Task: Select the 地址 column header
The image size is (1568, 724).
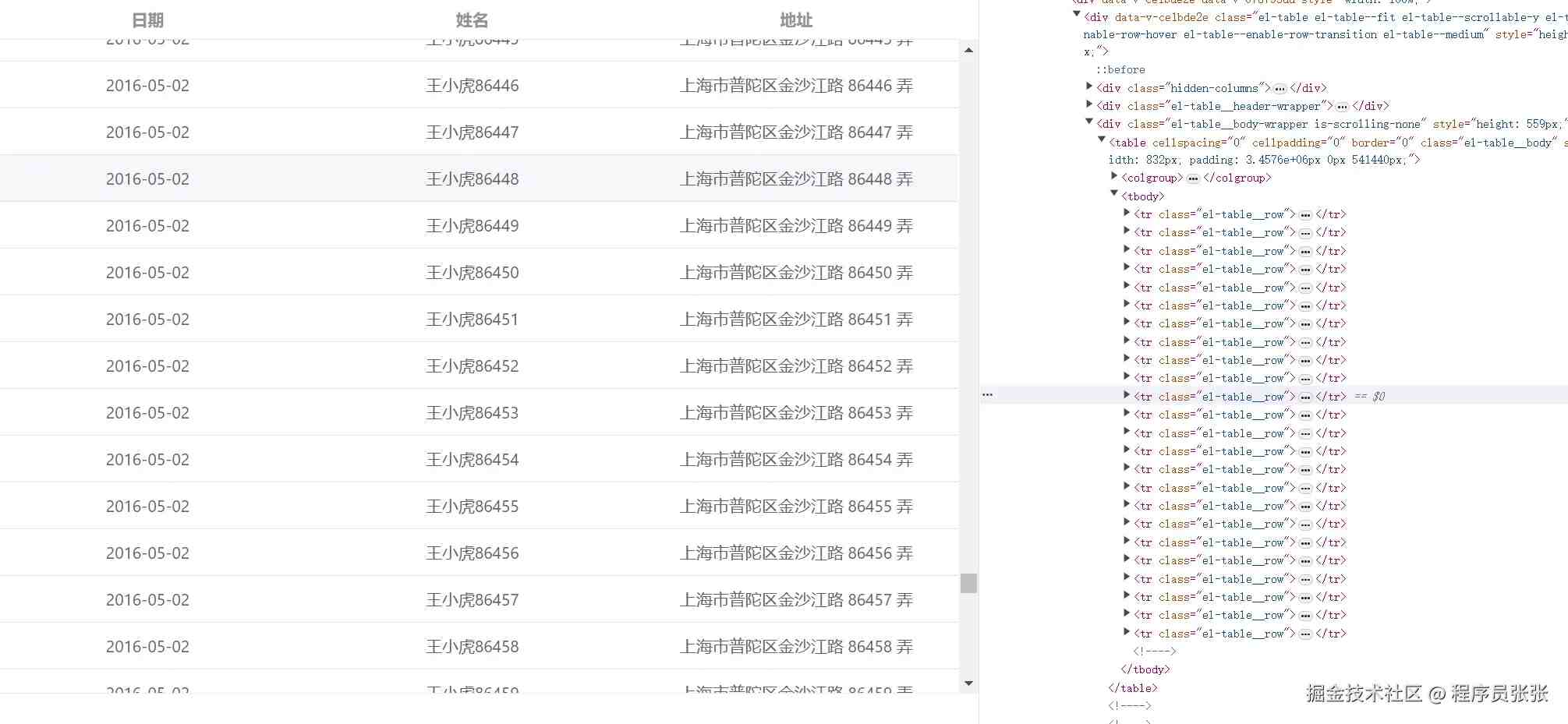Action: click(x=796, y=20)
